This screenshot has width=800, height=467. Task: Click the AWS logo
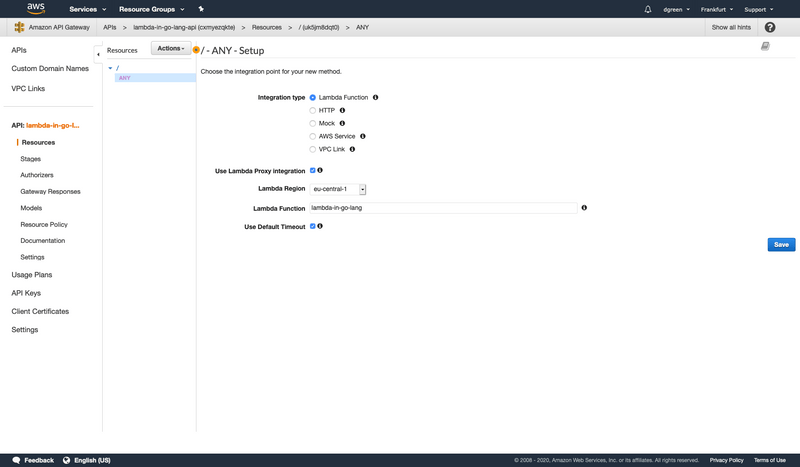[x=36, y=8]
